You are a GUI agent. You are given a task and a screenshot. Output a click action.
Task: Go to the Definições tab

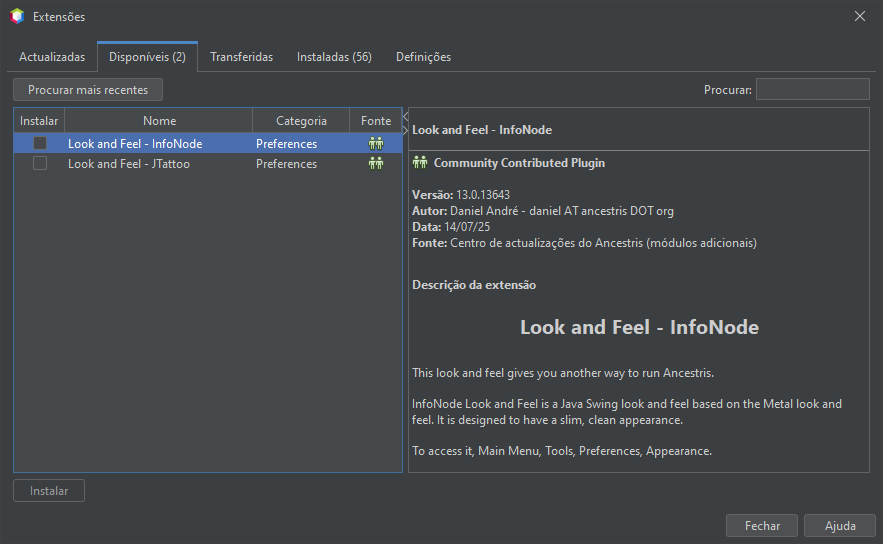point(423,57)
